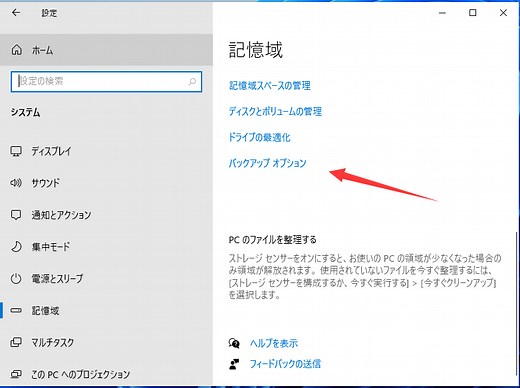Image resolution: width=520 pixels, height=388 pixels.
Task: Click the multitasking windows icon
Action: [x=16, y=342]
